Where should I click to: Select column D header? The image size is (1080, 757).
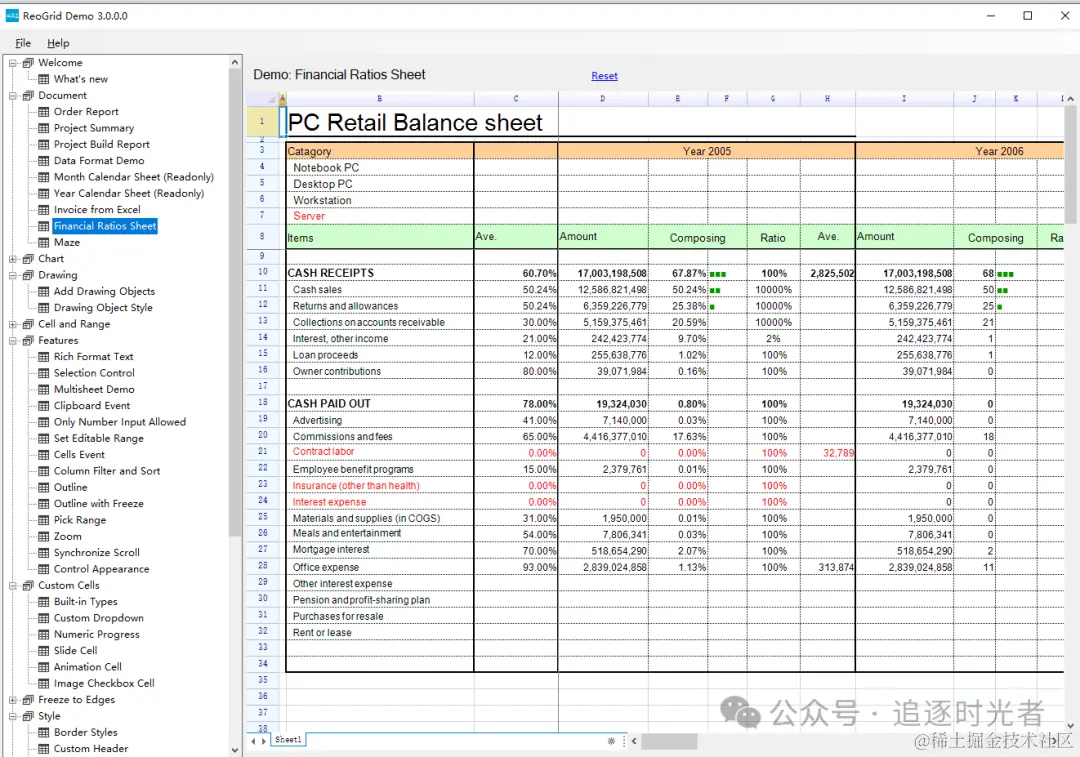coord(603,99)
